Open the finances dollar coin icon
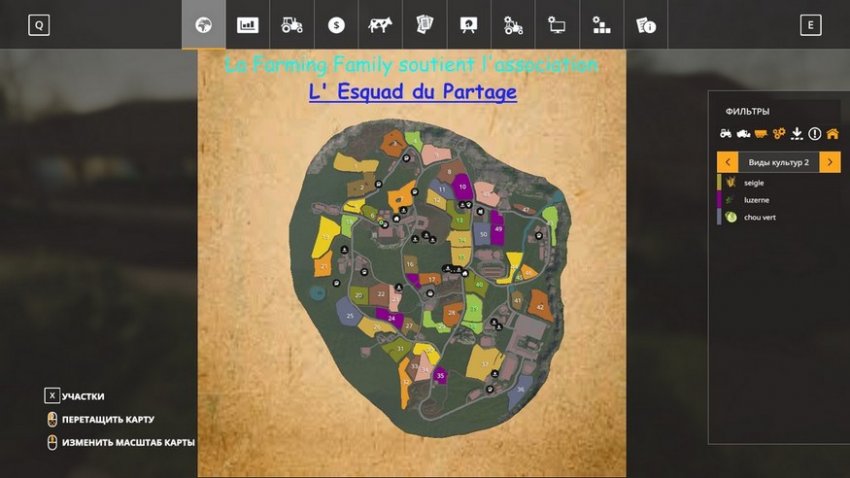This screenshot has height=478, width=850. click(336, 25)
